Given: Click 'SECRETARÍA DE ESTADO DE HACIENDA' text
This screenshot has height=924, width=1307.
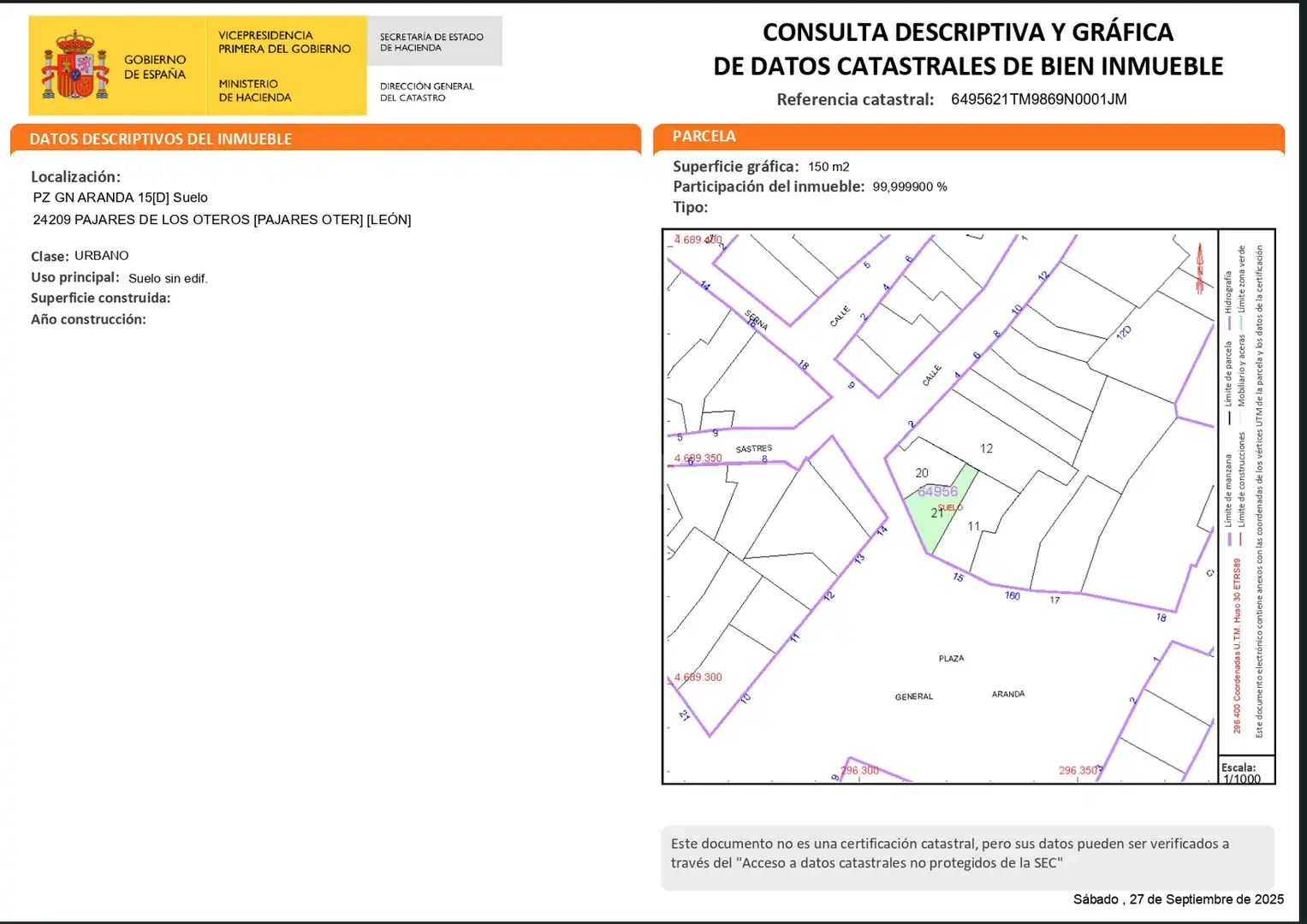Looking at the screenshot, I should coord(431,42).
